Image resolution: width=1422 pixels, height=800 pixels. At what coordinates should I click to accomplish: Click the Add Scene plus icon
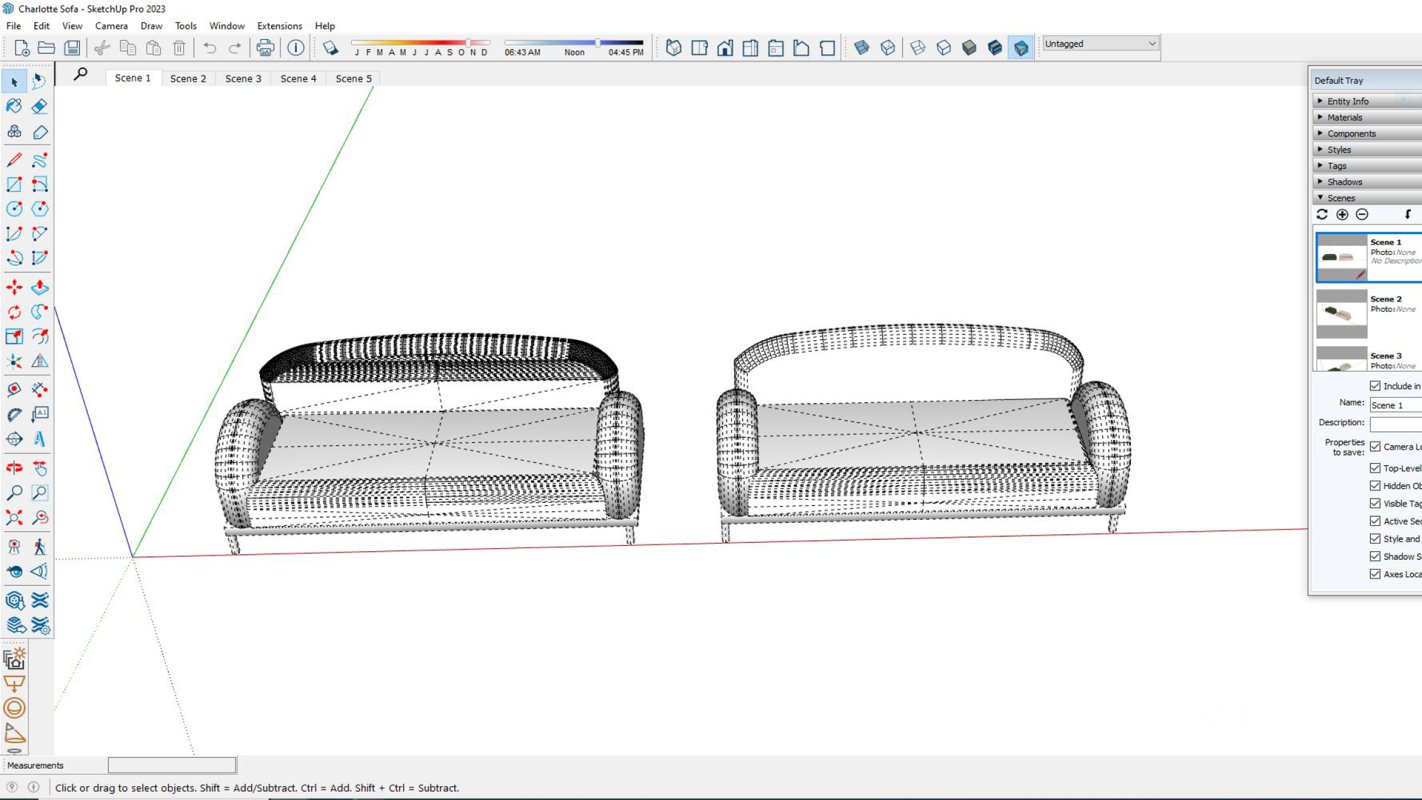[1342, 215]
